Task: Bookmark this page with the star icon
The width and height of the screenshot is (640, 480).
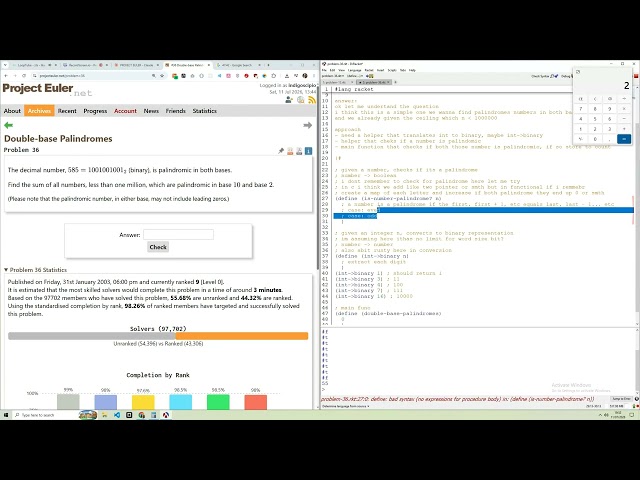Action: pos(162,76)
